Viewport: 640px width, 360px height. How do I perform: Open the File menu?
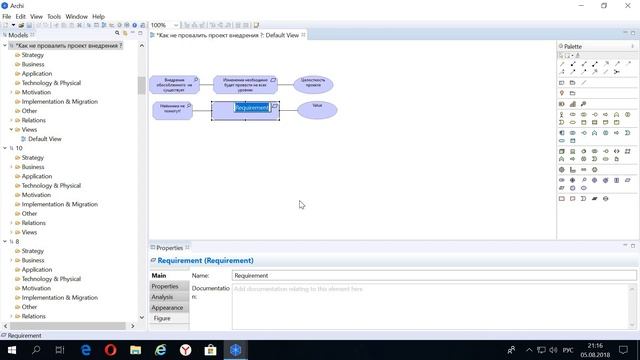pyautogui.click(x=7, y=17)
